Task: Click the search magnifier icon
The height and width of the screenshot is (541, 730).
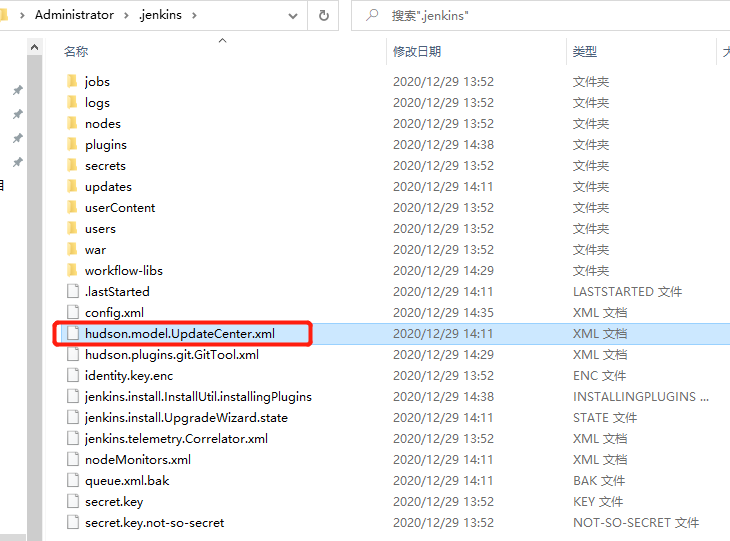Action: coord(372,15)
